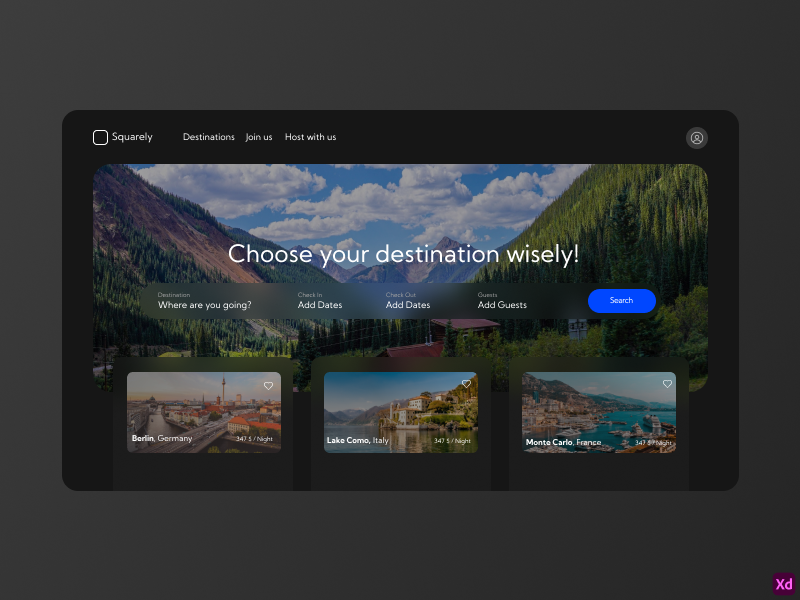The width and height of the screenshot is (800, 600).
Task: Open the account profile icon
Action: (696, 137)
